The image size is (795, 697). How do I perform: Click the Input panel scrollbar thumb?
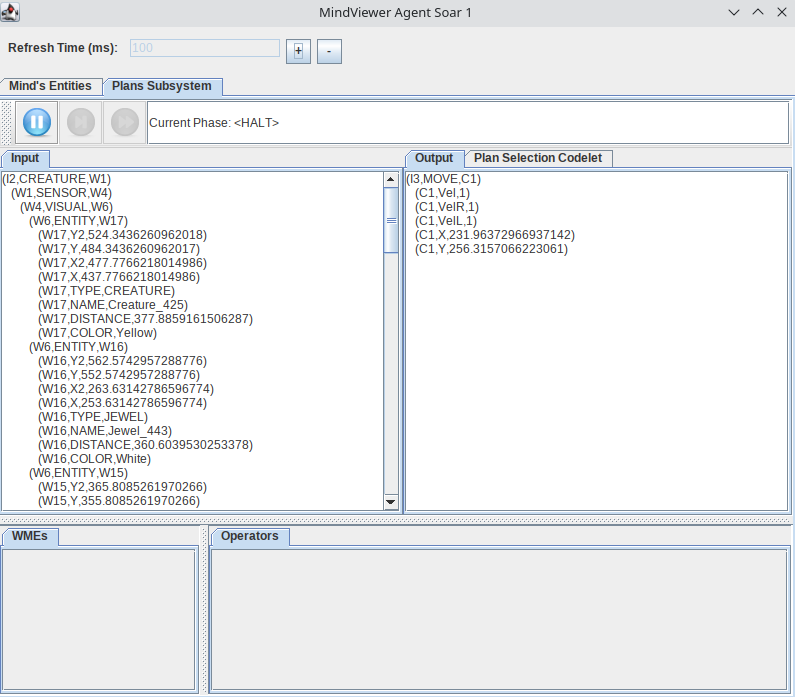pos(391,220)
